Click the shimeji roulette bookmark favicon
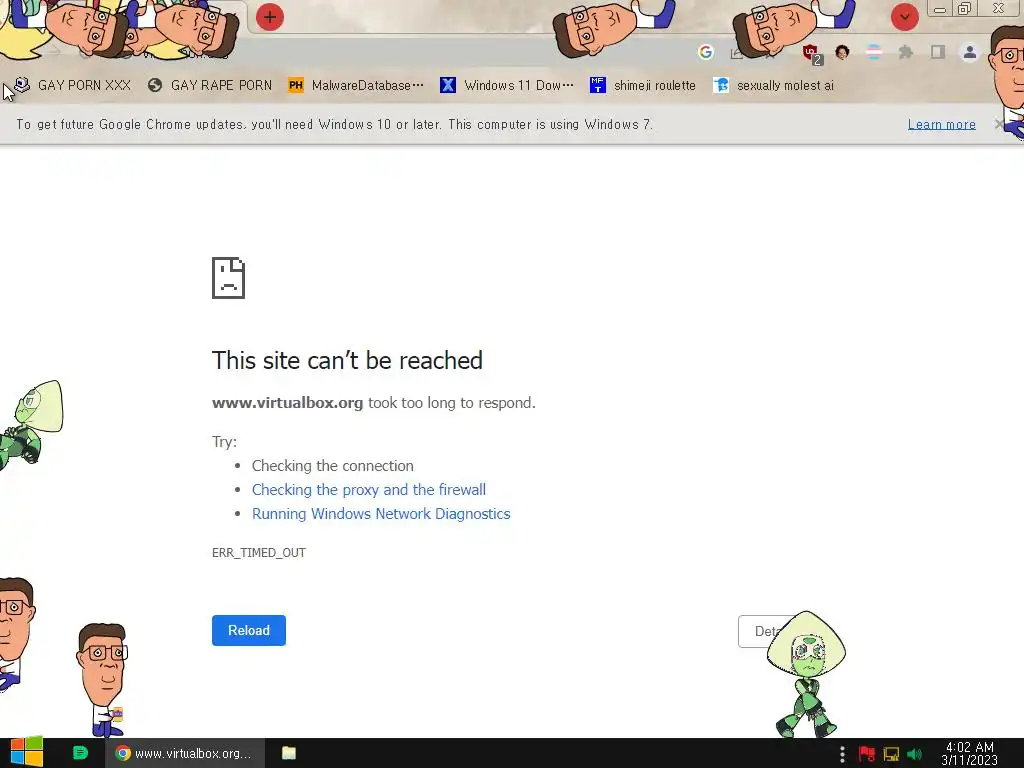 pos(598,85)
